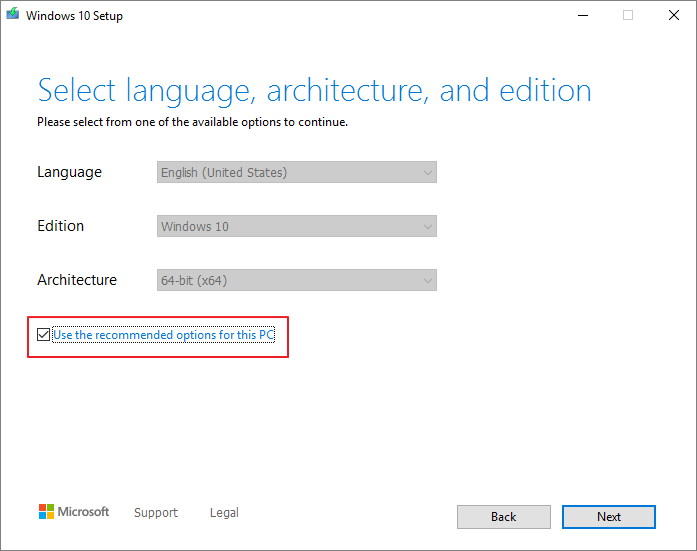Screen dimensions: 697x551
Task: Click the 'Please select from one of' instruction text
Action: [192, 122]
